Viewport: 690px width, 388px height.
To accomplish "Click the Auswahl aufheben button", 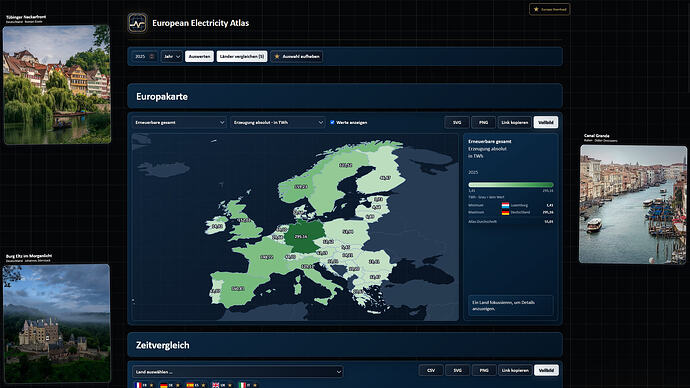I will [297, 56].
